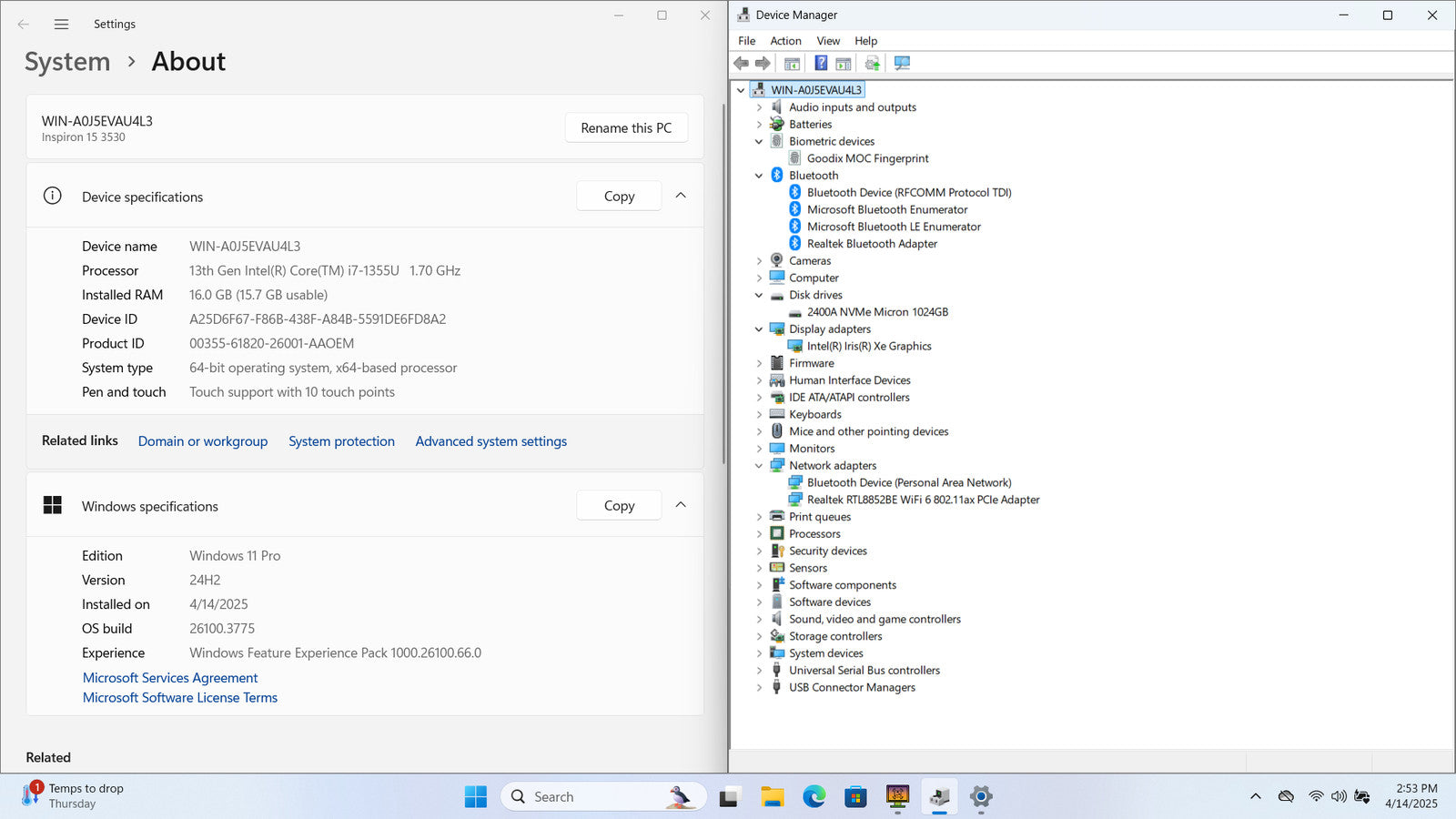Image resolution: width=1456 pixels, height=819 pixels.
Task: Open the Advanced system settings link
Action: click(x=490, y=441)
